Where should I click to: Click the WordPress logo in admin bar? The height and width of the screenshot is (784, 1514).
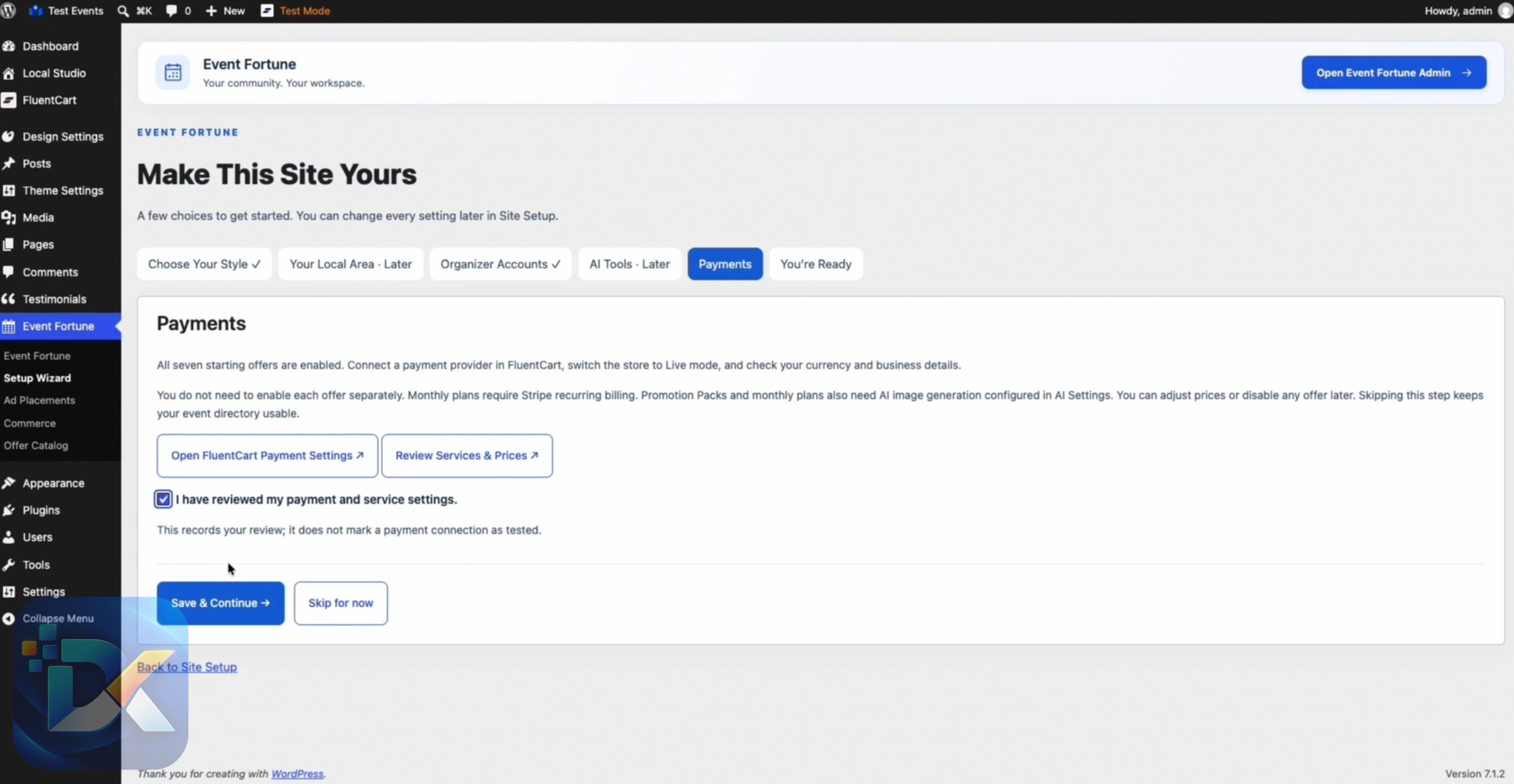9,11
